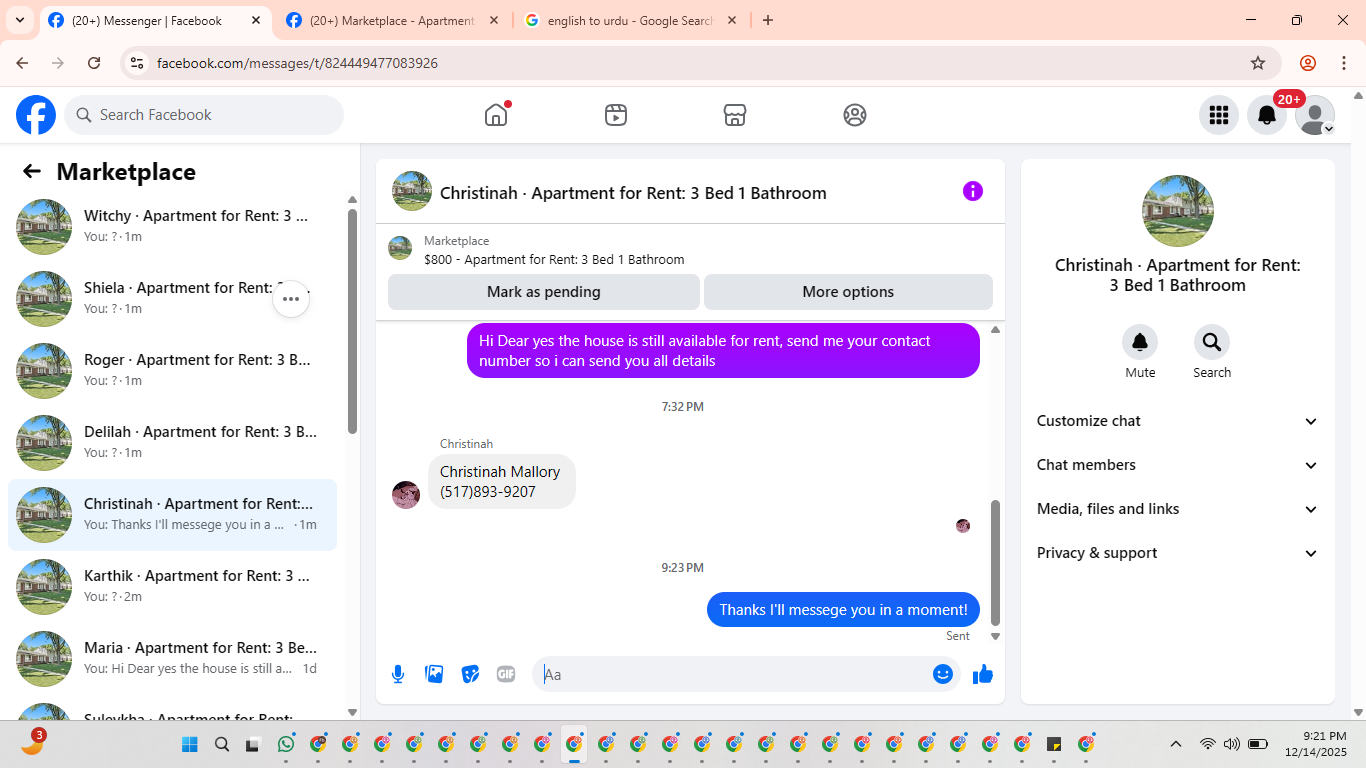Open $800 Marketplace listing link

click(554, 260)
